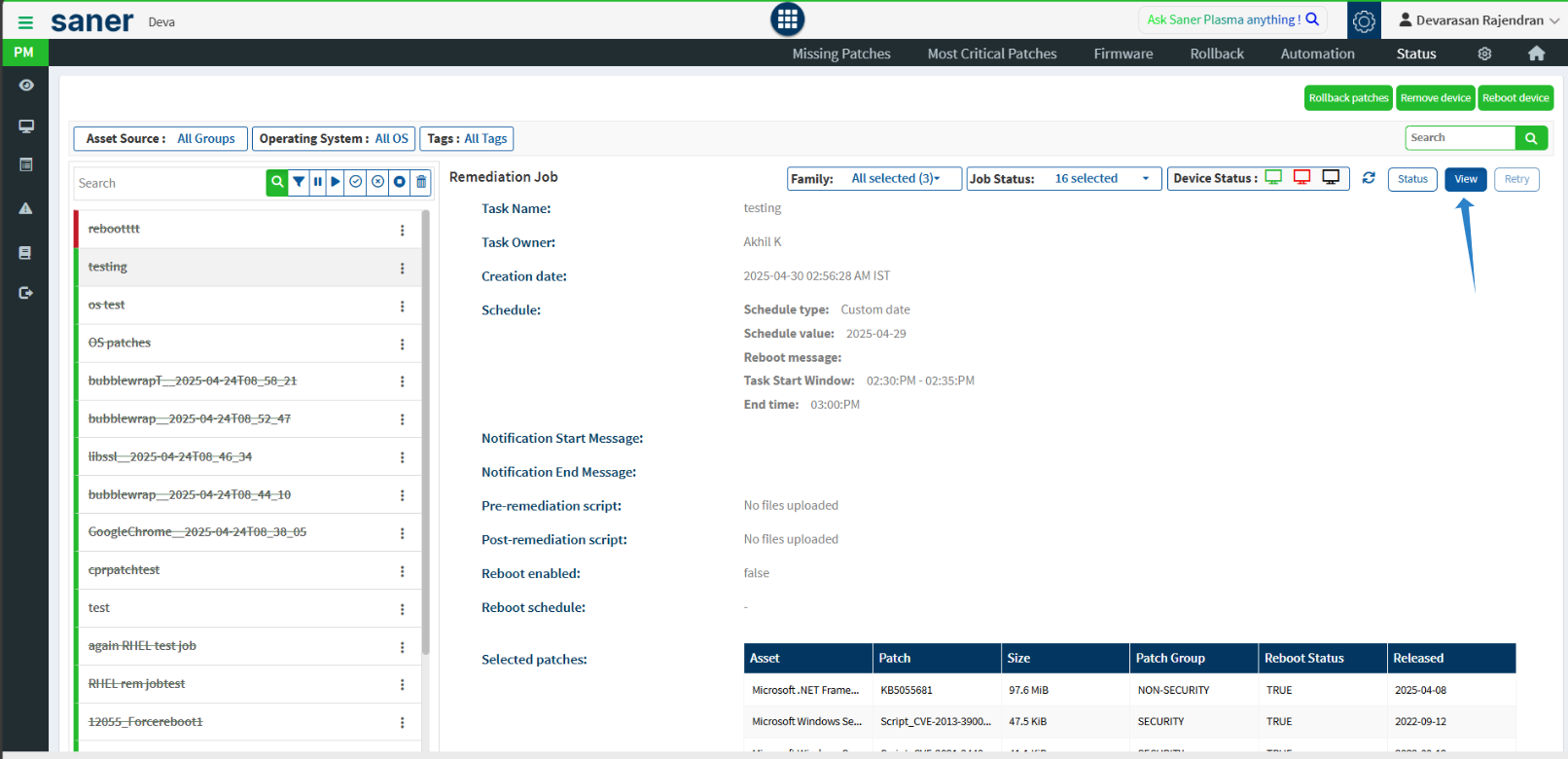Toggle the green device status monitor filter
1568x759 pixels.
pyautogui.click(x=1273, y=177)
